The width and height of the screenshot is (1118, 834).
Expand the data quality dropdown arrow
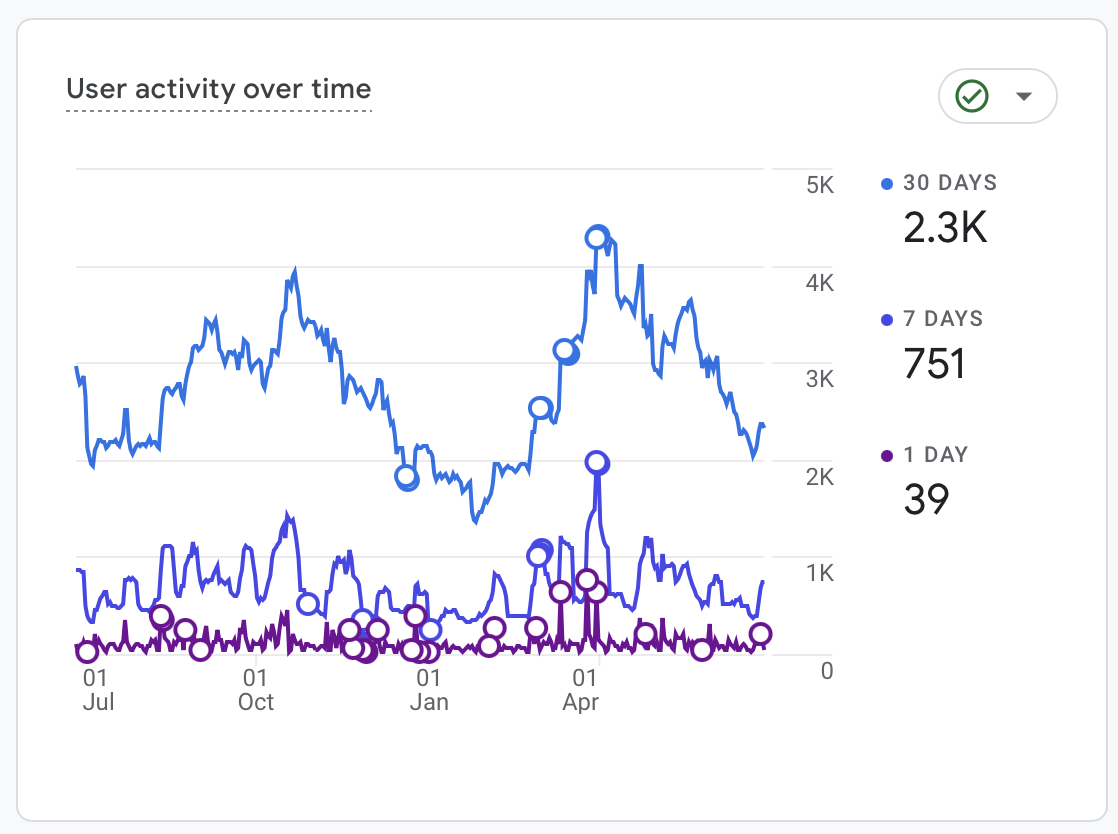point(1024,96)
